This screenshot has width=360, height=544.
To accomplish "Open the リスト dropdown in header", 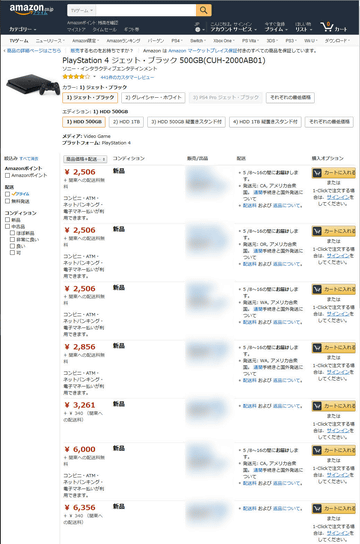I will 303,27.
